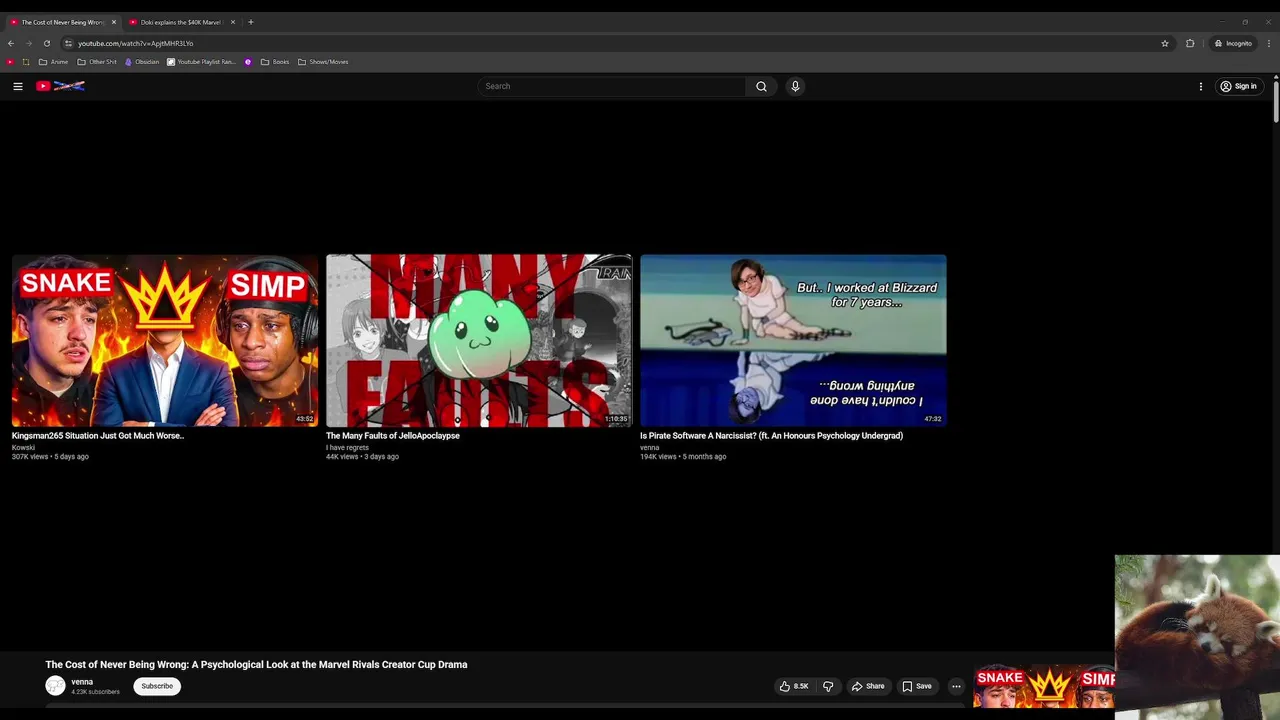Open the Kowski channel name

point(23,447)
